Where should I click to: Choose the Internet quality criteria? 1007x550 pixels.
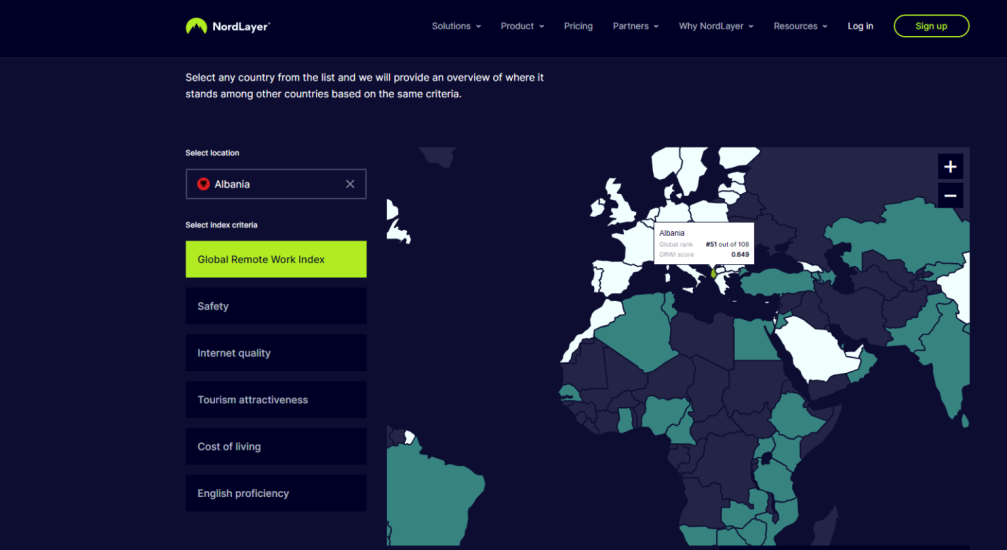(x=276, y=353)
